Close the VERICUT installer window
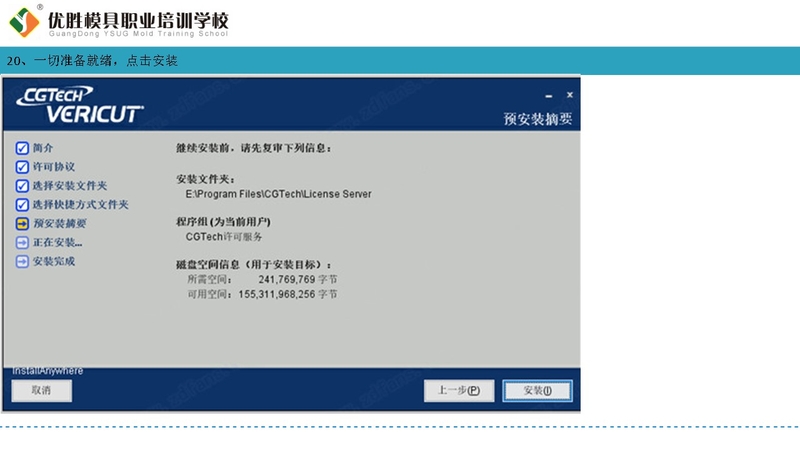The width and height of the screenshot is (800, 450). [570, 95]
